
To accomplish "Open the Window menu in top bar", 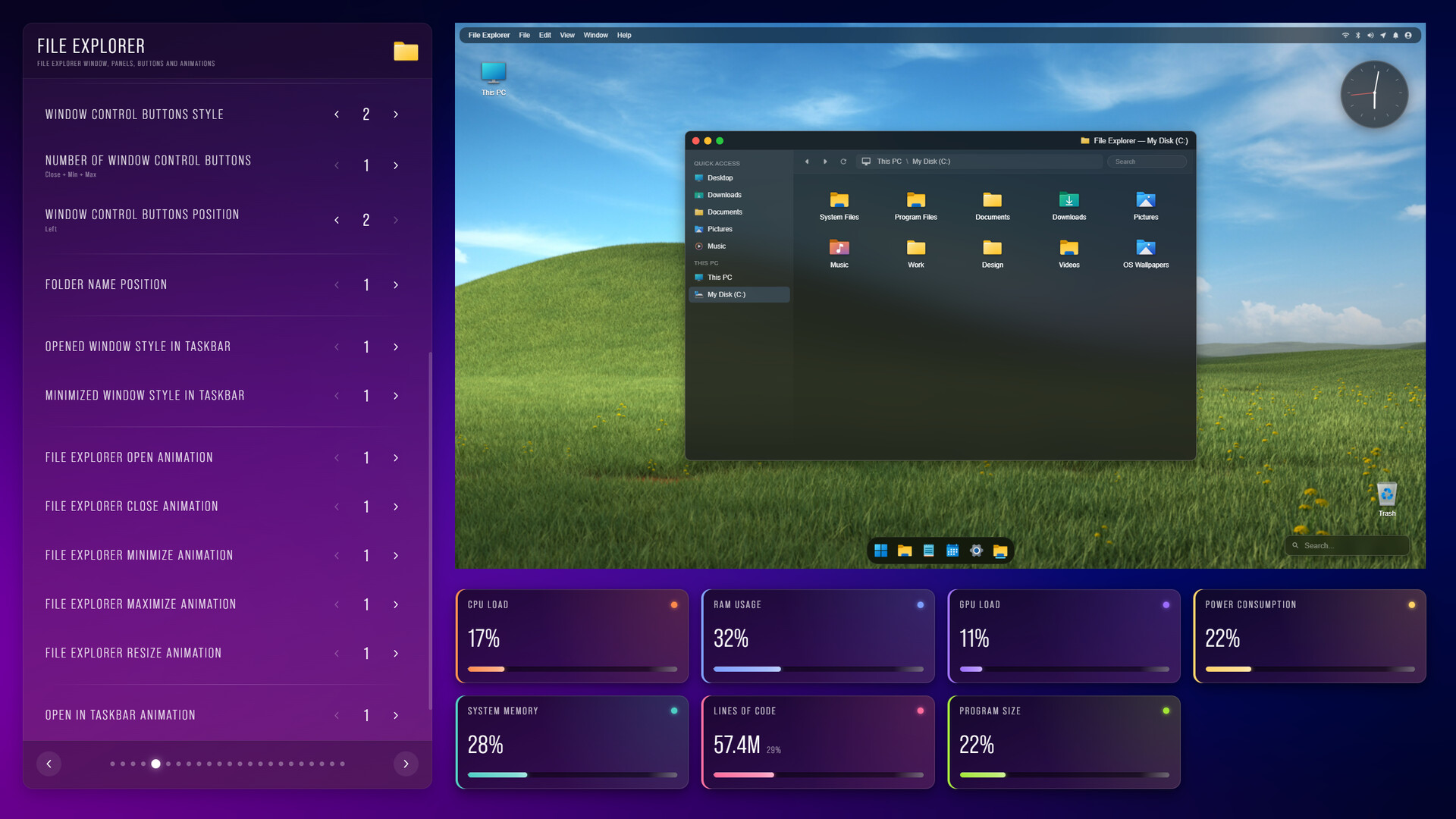I will coord(595,36).
